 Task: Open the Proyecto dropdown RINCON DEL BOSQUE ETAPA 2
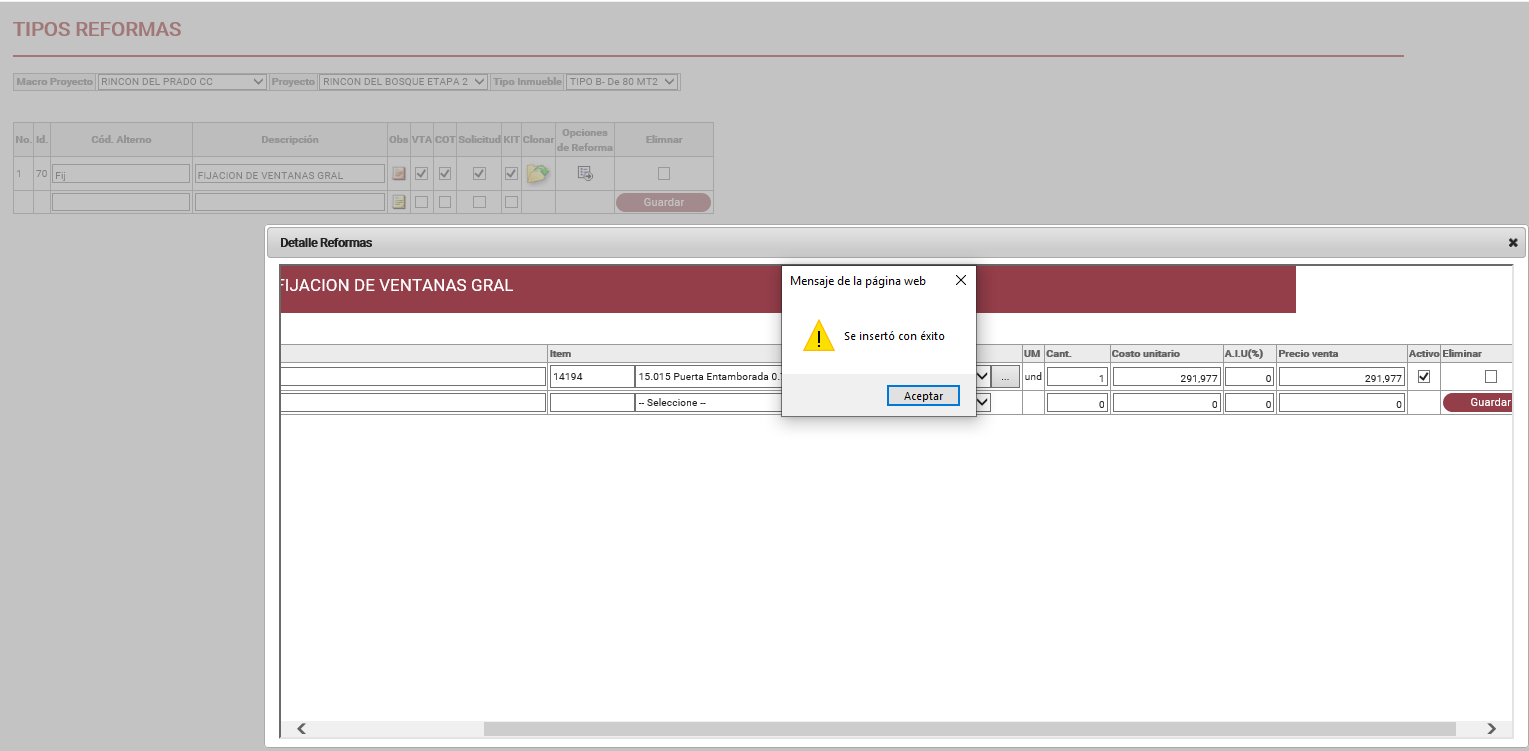[x=403, y=82]
